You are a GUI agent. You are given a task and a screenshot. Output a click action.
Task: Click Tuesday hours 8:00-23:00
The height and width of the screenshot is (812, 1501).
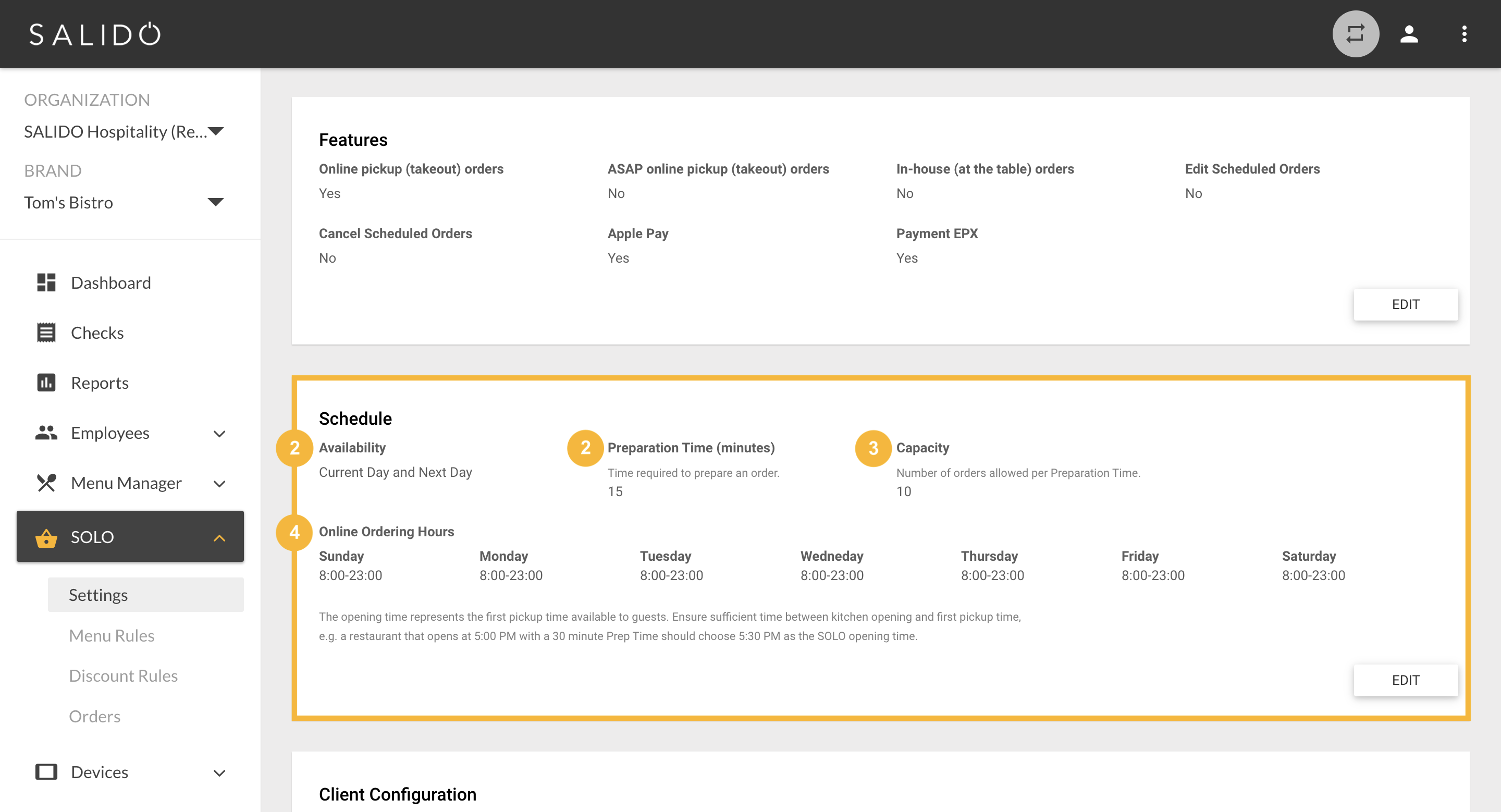point(671,575)
